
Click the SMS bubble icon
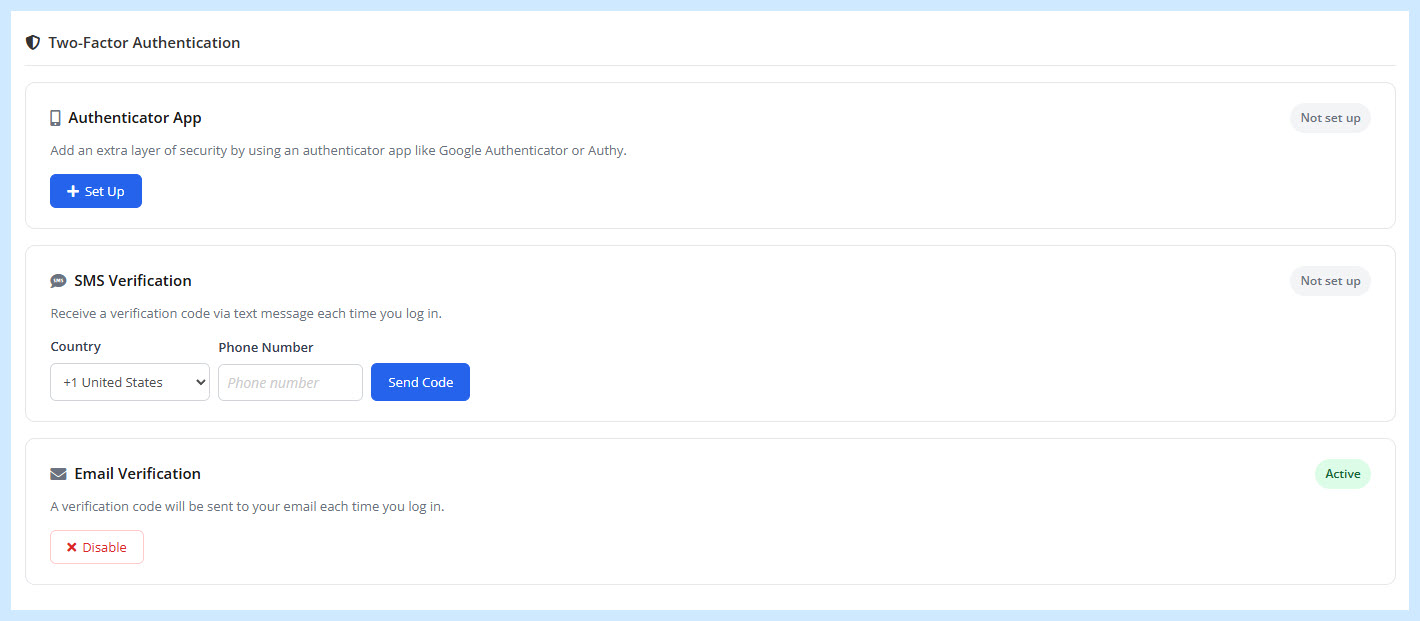click(58, 281)
